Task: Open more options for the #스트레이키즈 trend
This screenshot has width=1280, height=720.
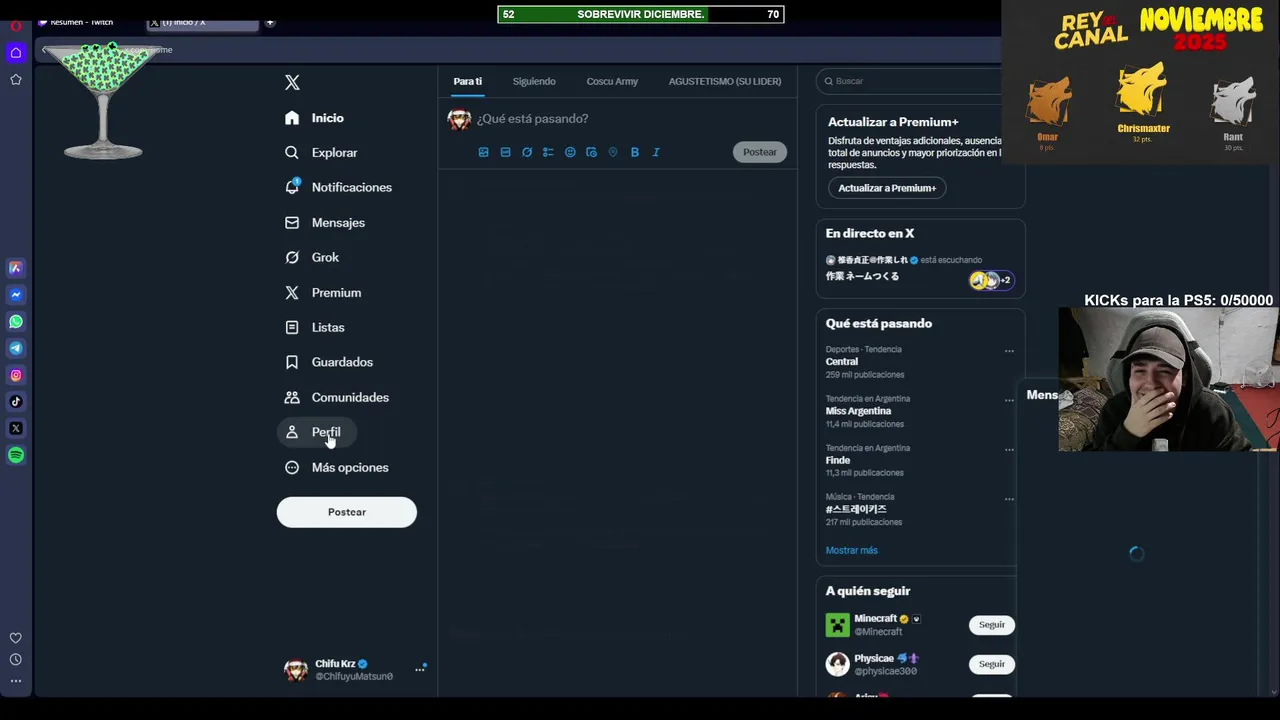Action: tap(1009, 498)
